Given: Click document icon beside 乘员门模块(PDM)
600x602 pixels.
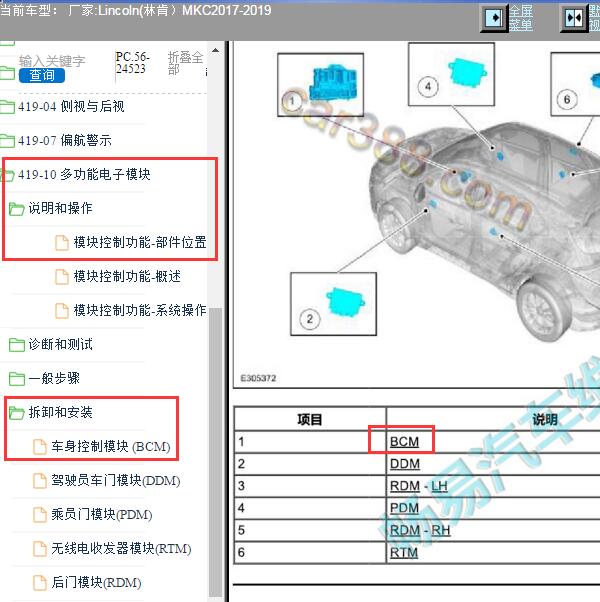Looking at the screenshot, I should [x=40, y=515].
